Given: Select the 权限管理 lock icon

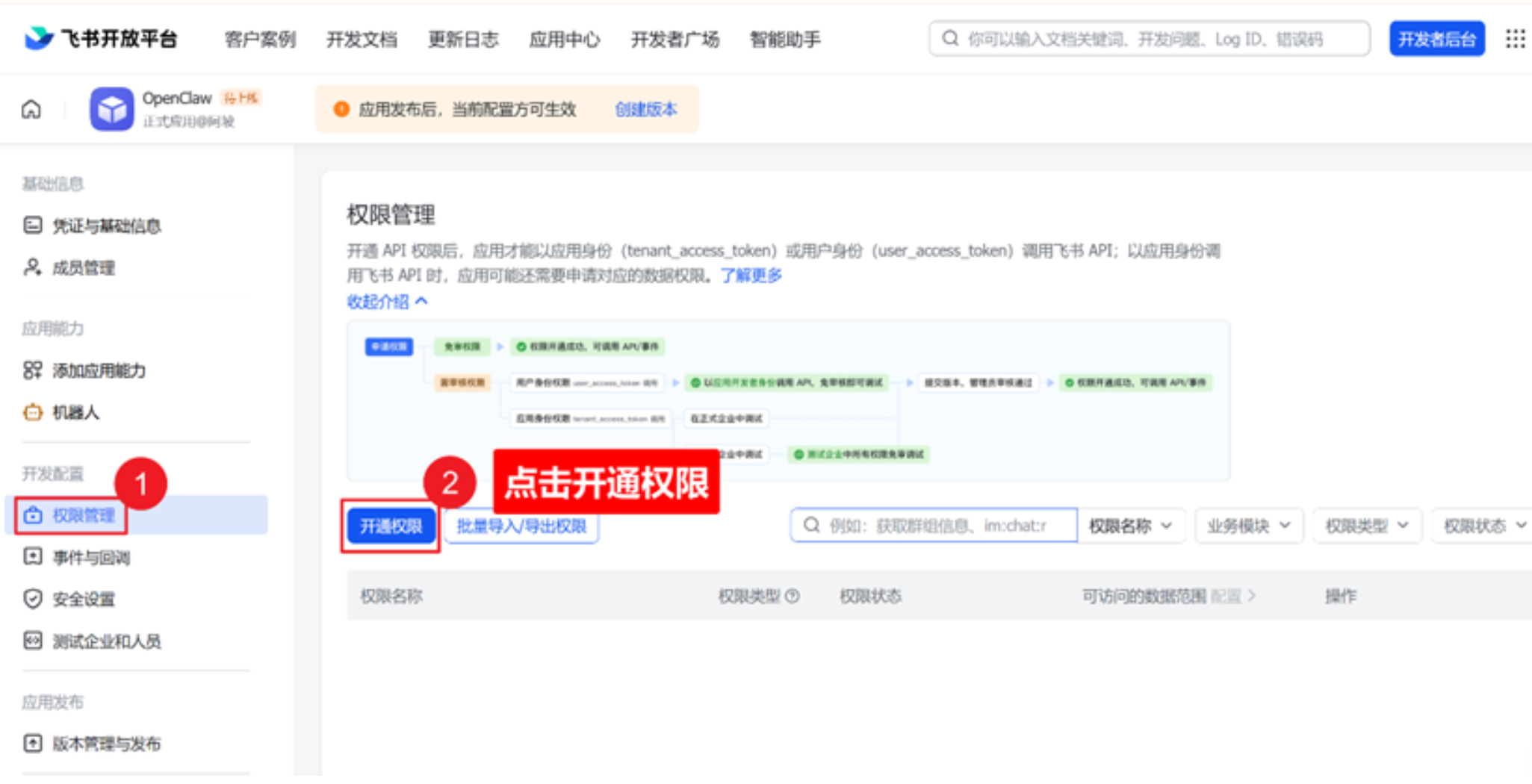Looking at the screenshot, I should click(32, 514).
